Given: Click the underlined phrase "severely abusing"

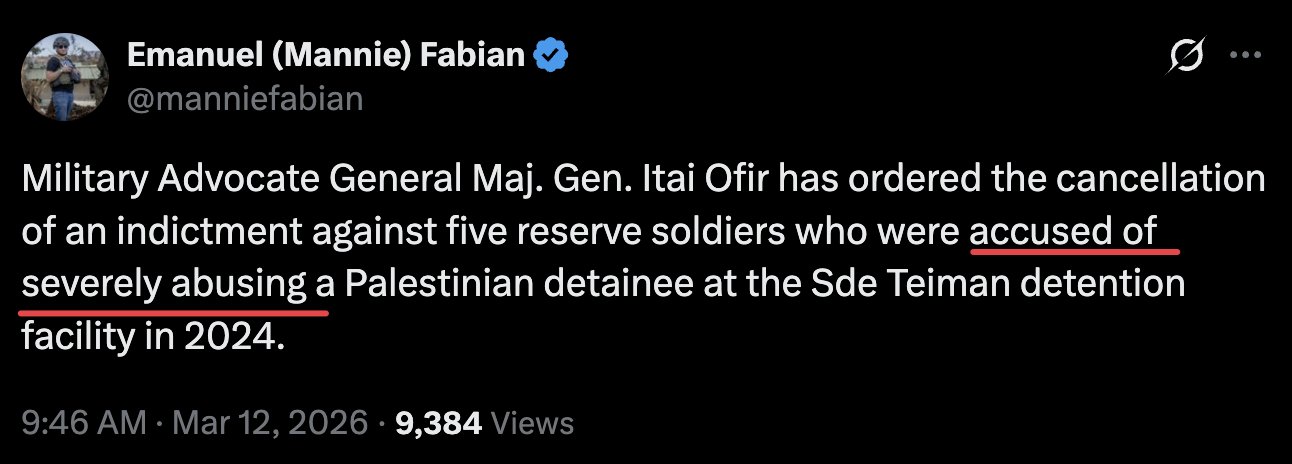Looking at the screenshot, I should pyautogui.click(x=163, y=285).
